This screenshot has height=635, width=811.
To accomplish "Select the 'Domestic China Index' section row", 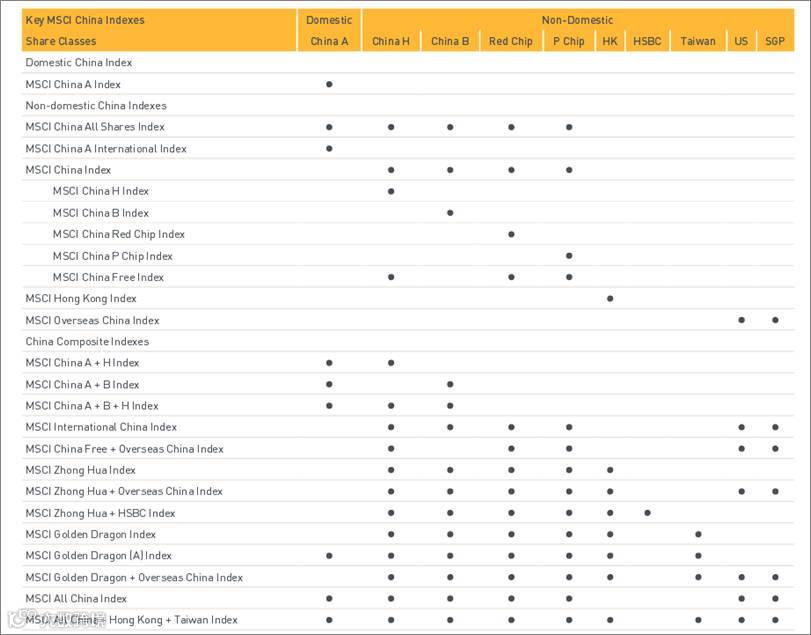I will (x=408, y=63).
